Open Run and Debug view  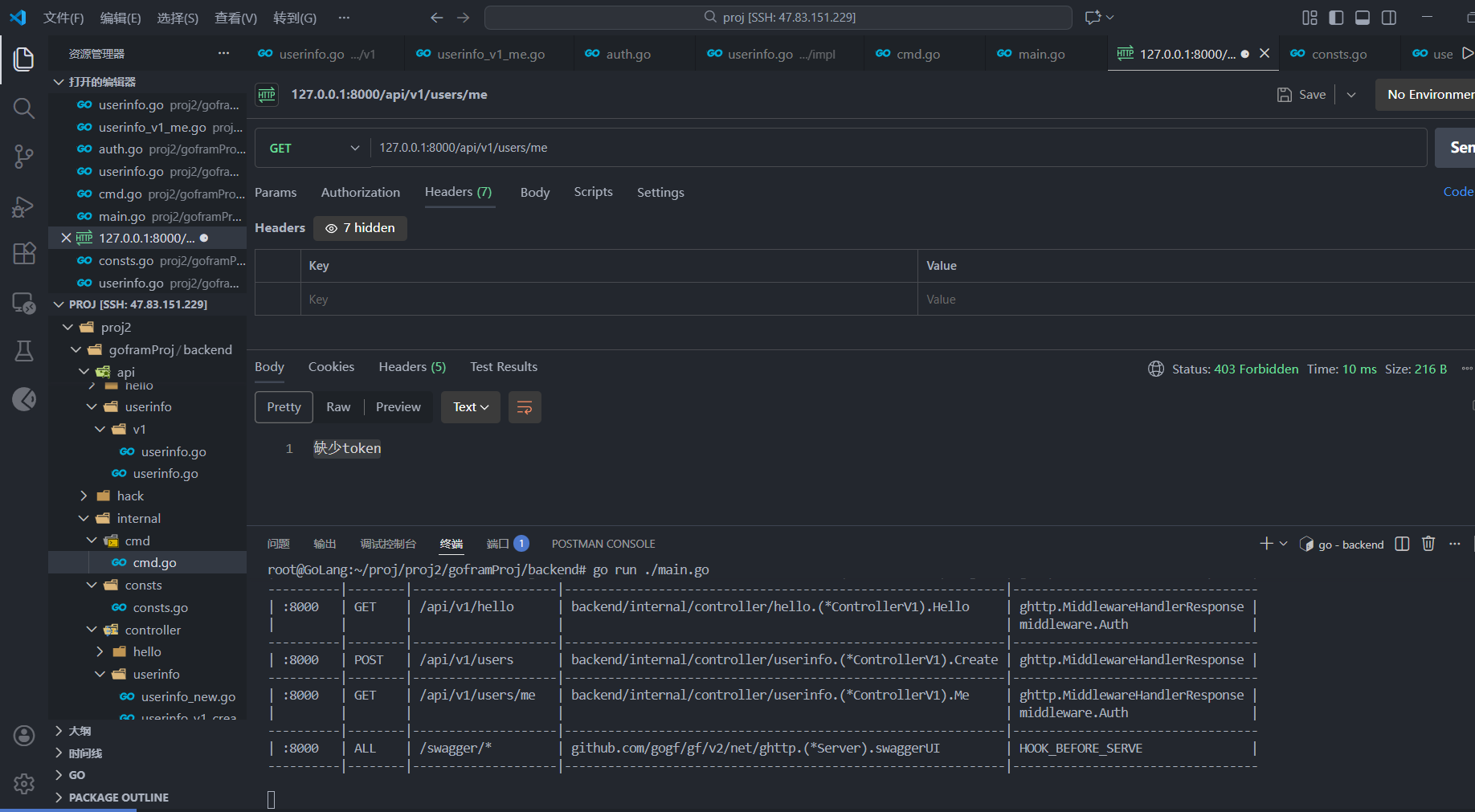pos(24,206)
